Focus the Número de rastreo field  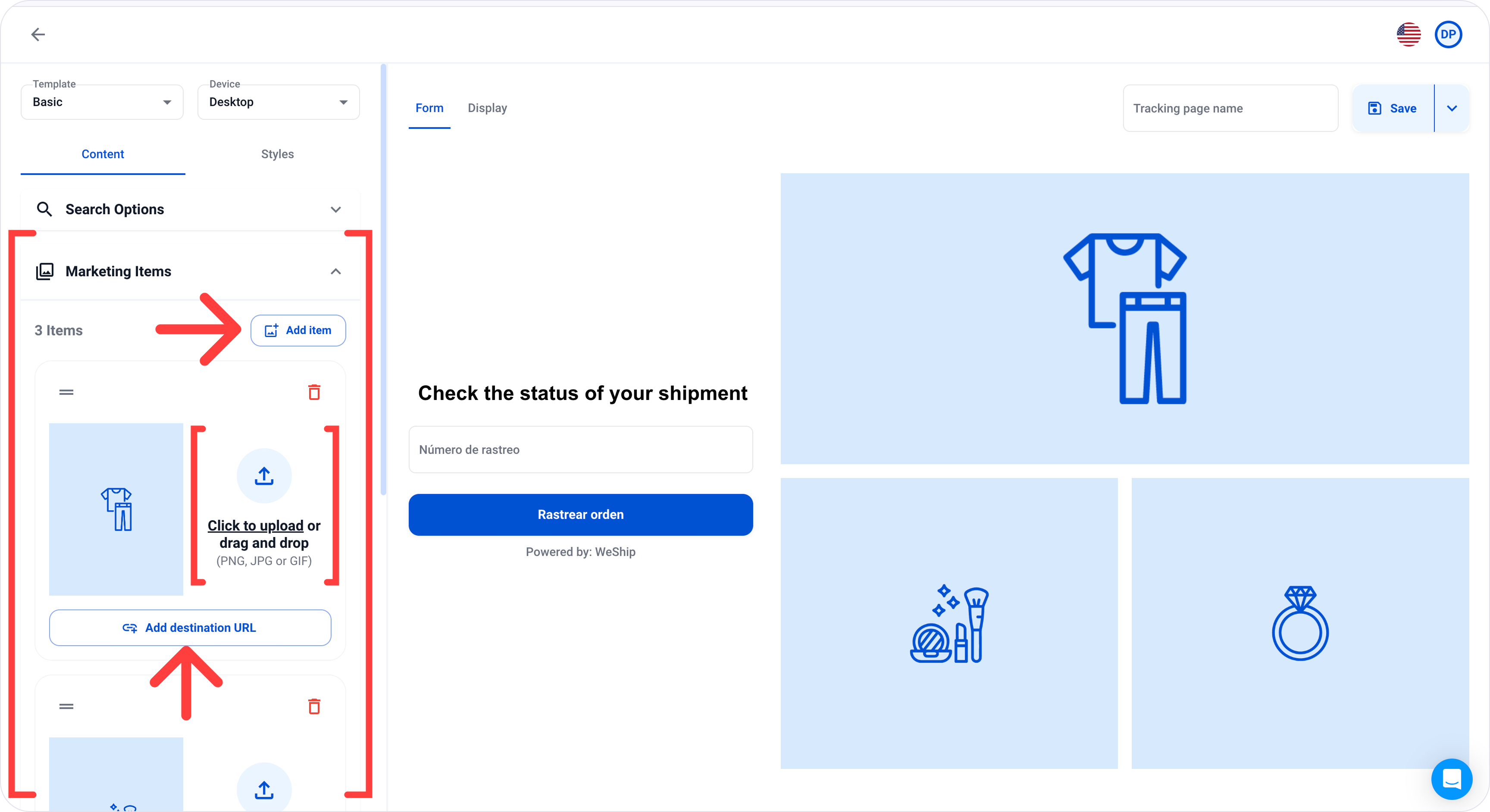pos(581,450)
